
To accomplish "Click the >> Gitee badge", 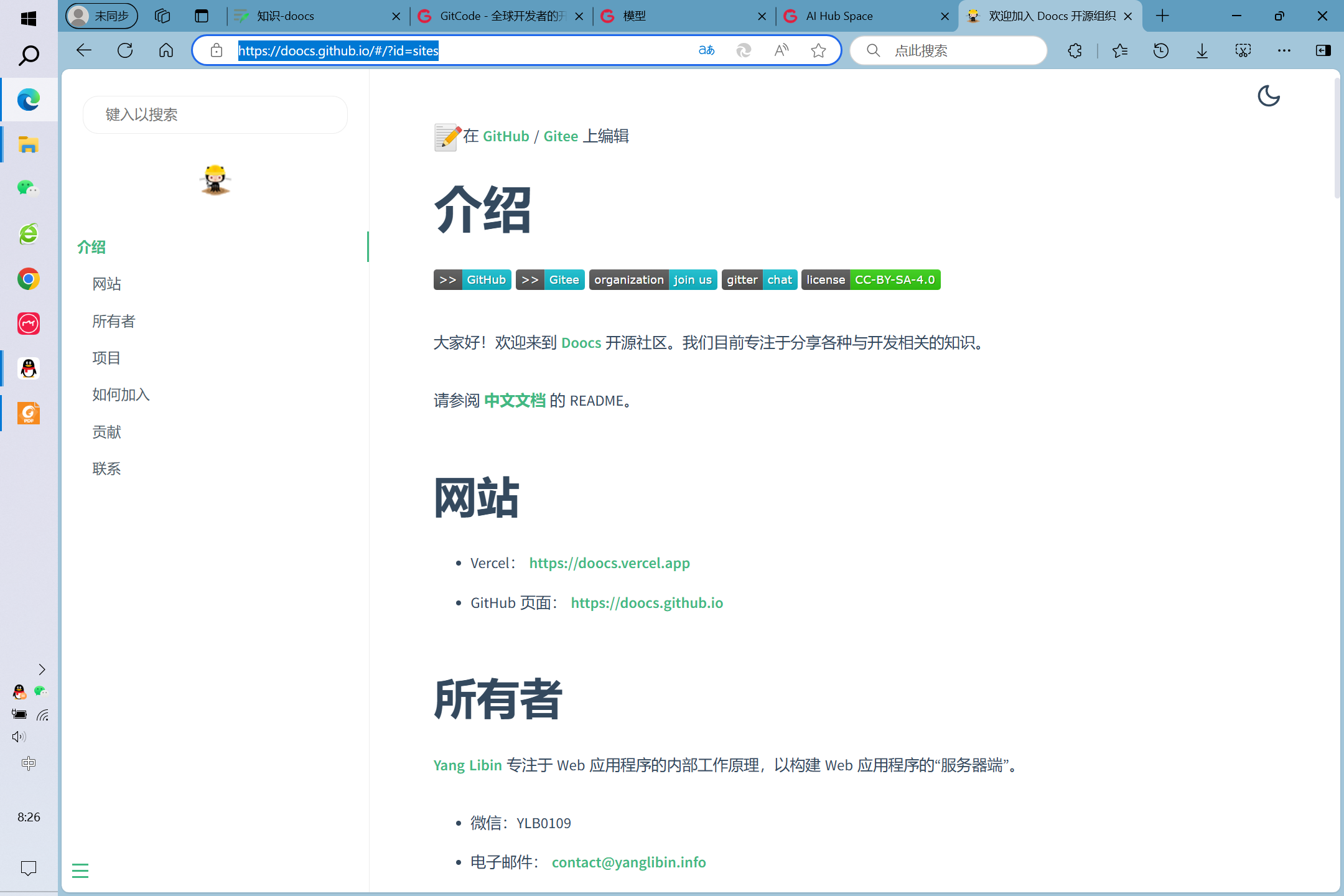I will coord(550,280).
